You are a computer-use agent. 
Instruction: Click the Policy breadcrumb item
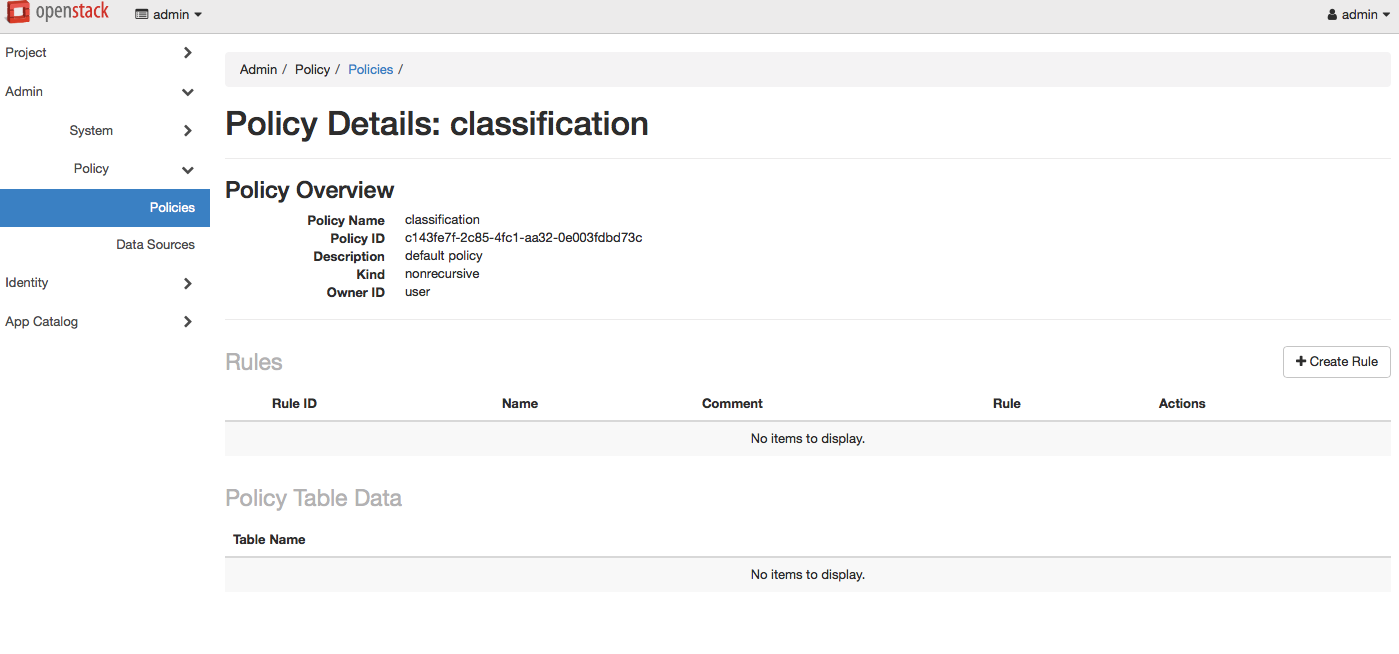click(312, 70)
